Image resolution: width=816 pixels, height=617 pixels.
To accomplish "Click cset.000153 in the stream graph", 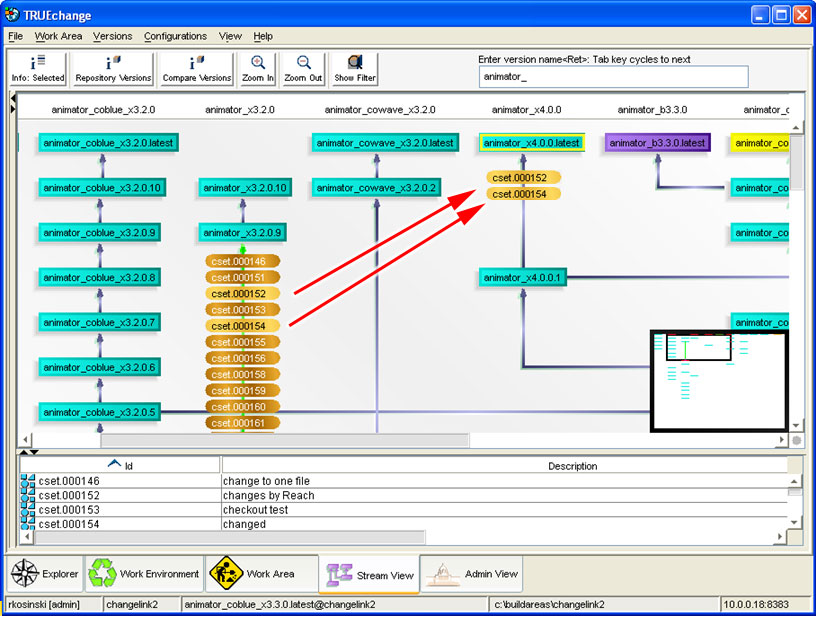I will tap(243, 310).
